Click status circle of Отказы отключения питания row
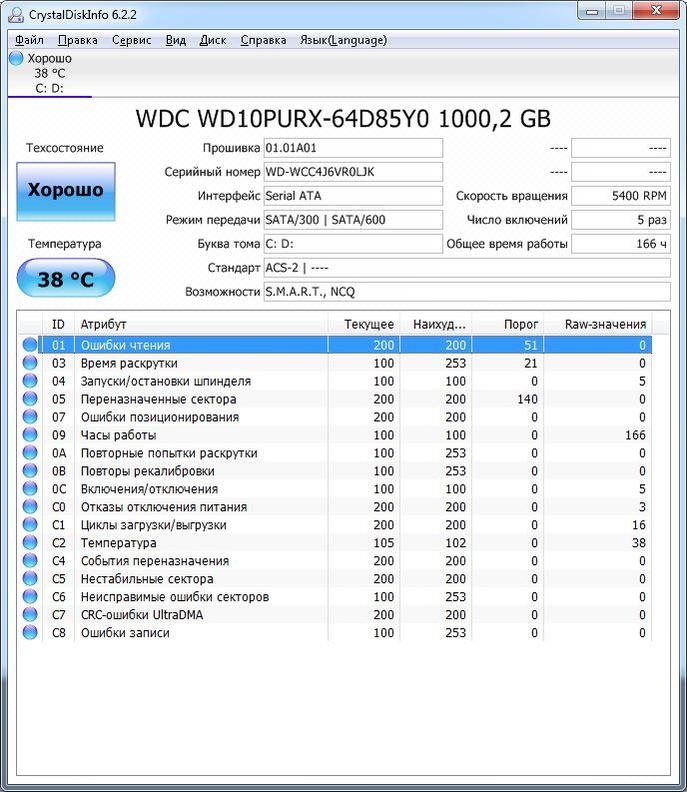The width and height of the screenshot is (687, 792). [30, 507]
